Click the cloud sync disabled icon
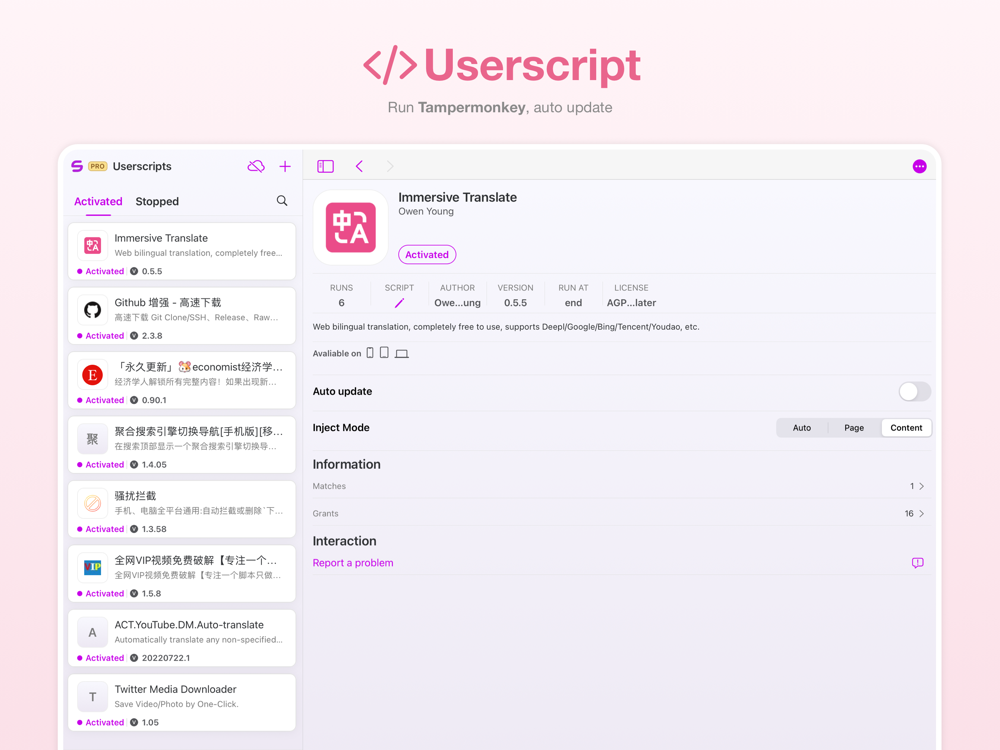Screen dimensions: 1000x750 point(256,166)
